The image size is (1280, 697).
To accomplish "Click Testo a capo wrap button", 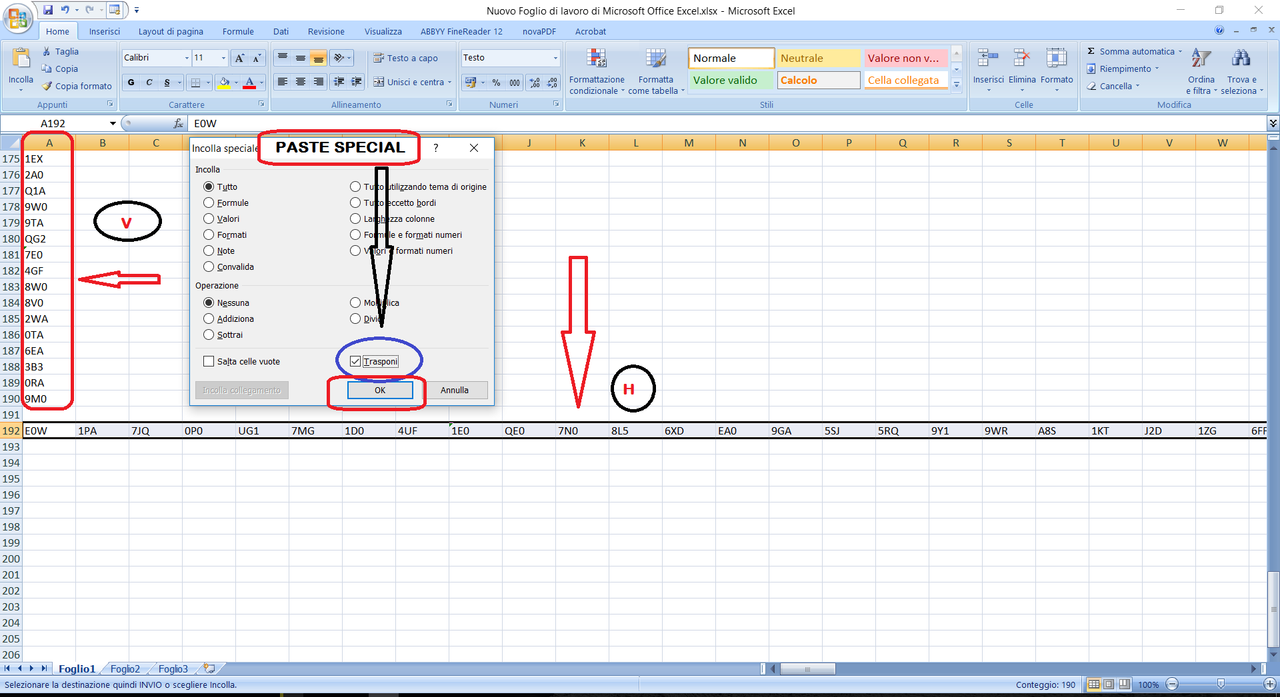I will [x=405, y=58].
